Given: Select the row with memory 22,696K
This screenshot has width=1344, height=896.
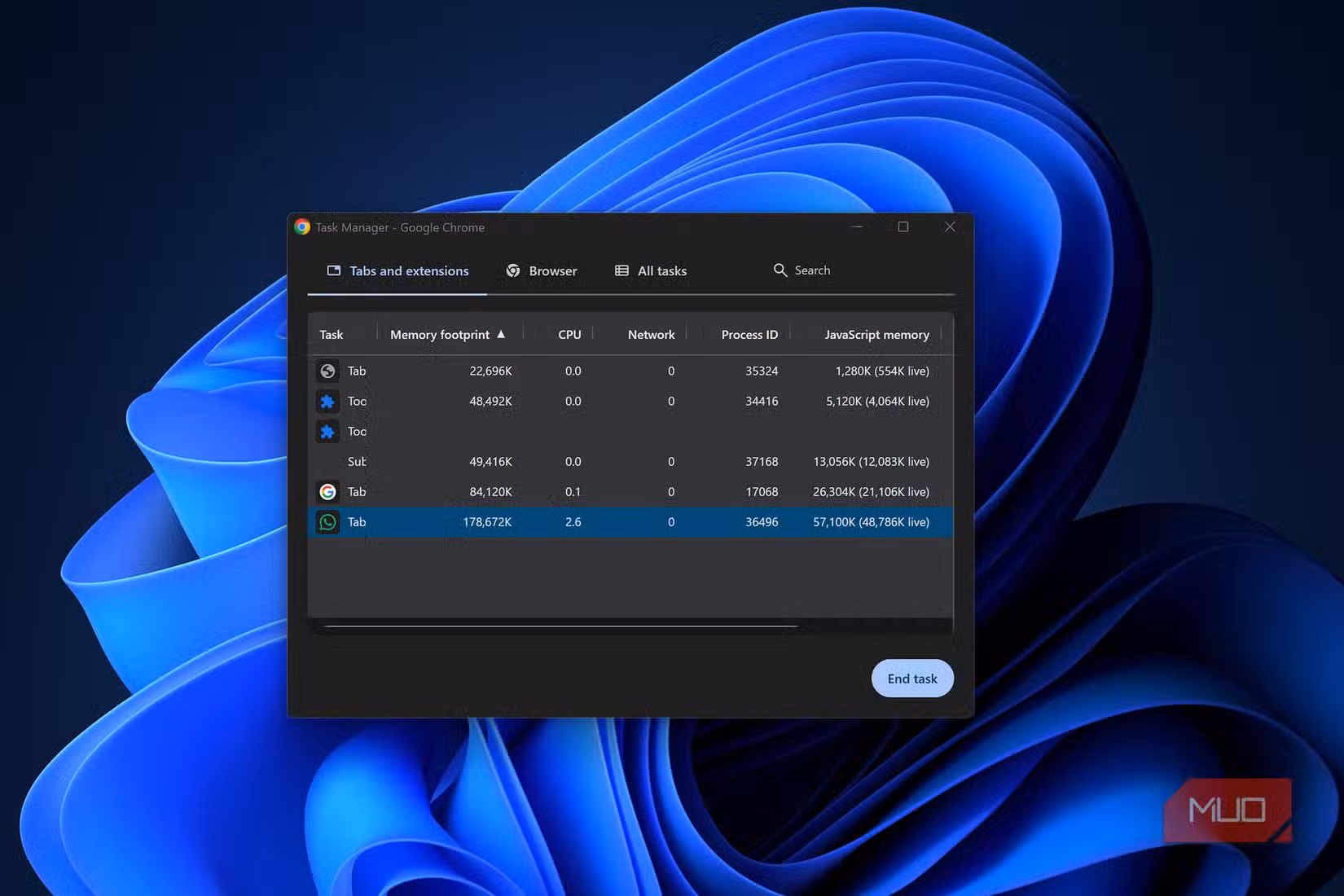Looking at the screenshot, I should click(x=630, y=371).
